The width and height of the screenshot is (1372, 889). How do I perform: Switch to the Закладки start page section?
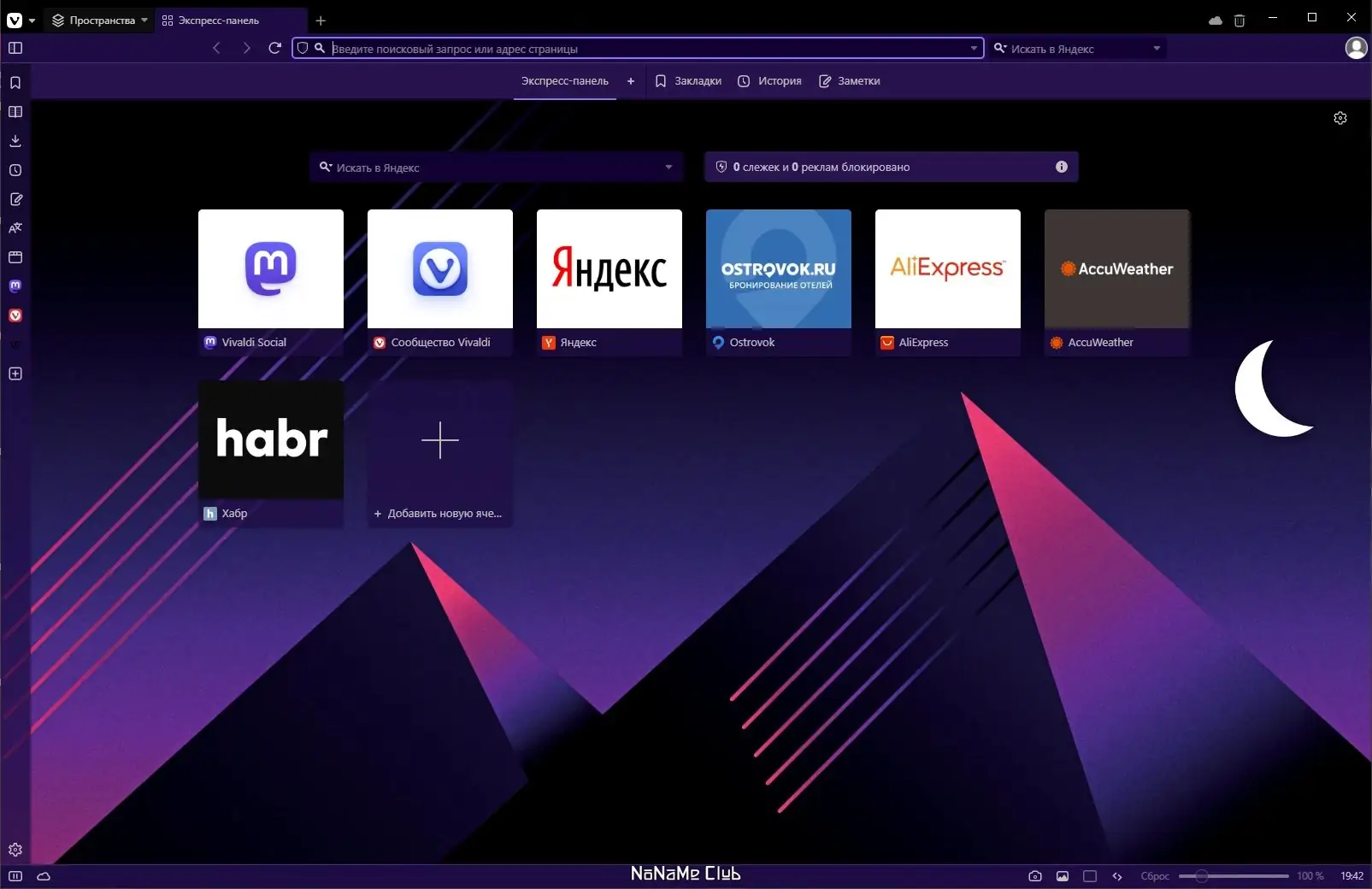click(x=688, y=81)
